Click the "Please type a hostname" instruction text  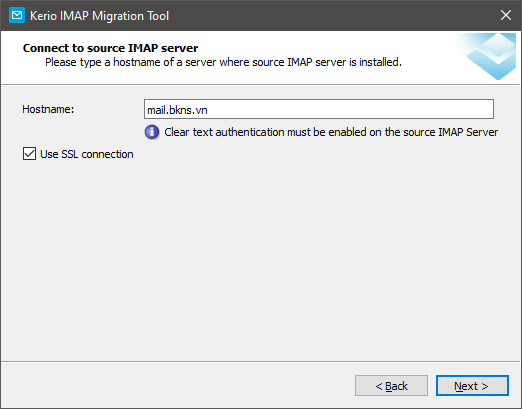223,62
